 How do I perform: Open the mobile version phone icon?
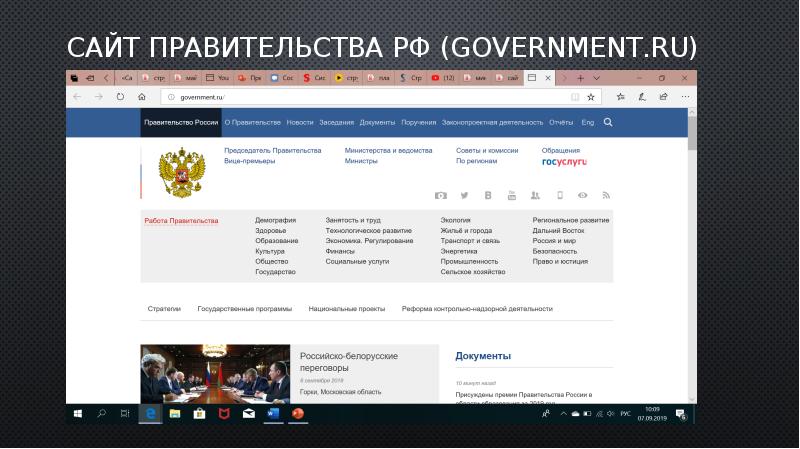pyautogui.click(x=560, y=195)
